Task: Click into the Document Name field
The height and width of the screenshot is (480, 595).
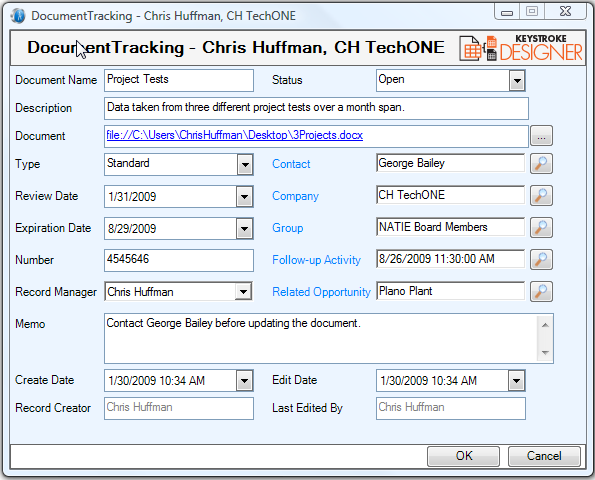Action: point(179,80)
